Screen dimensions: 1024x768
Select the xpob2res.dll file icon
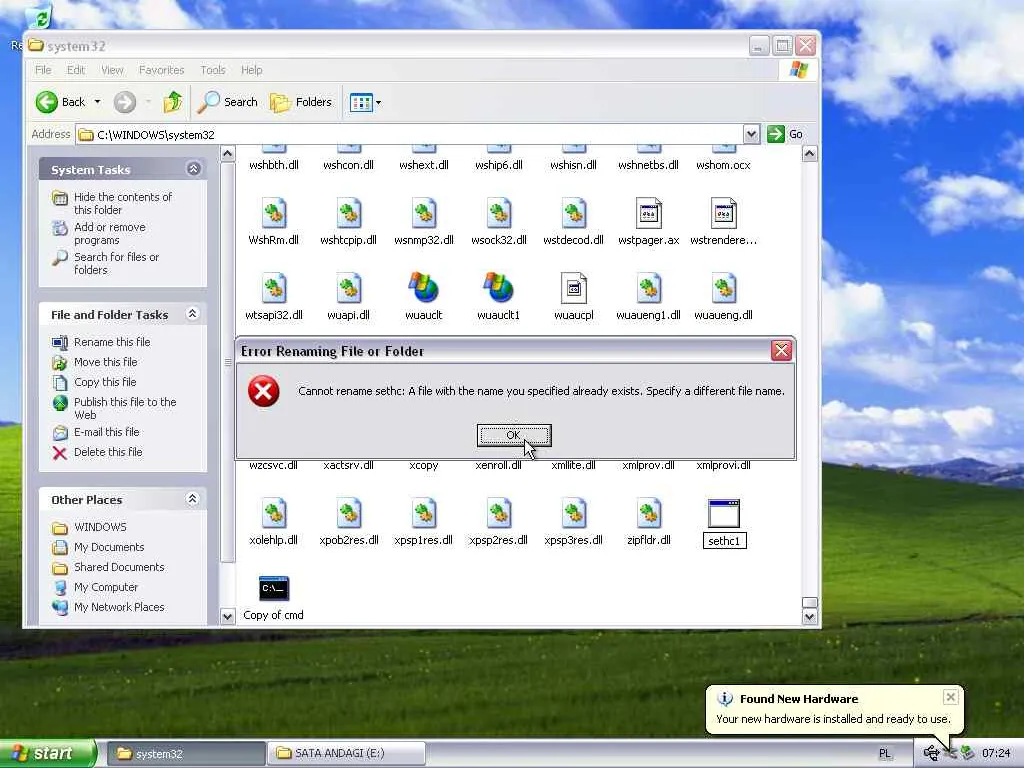[x=349, y=513]
